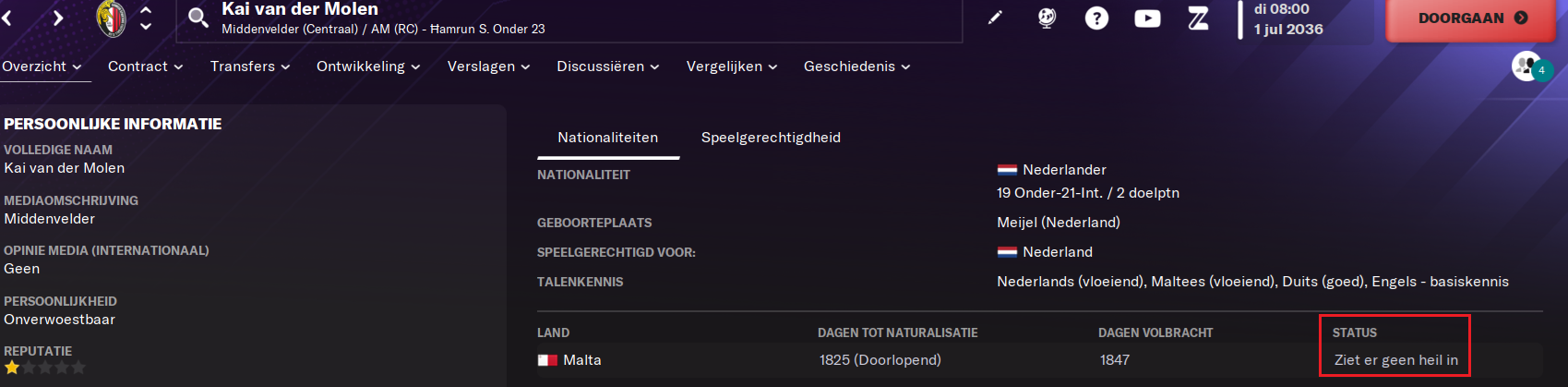Image resolution: width=1568 pixels, height=387 pixels.
Task: Open the YouTube icon
Action: (x=1147, y=18)
